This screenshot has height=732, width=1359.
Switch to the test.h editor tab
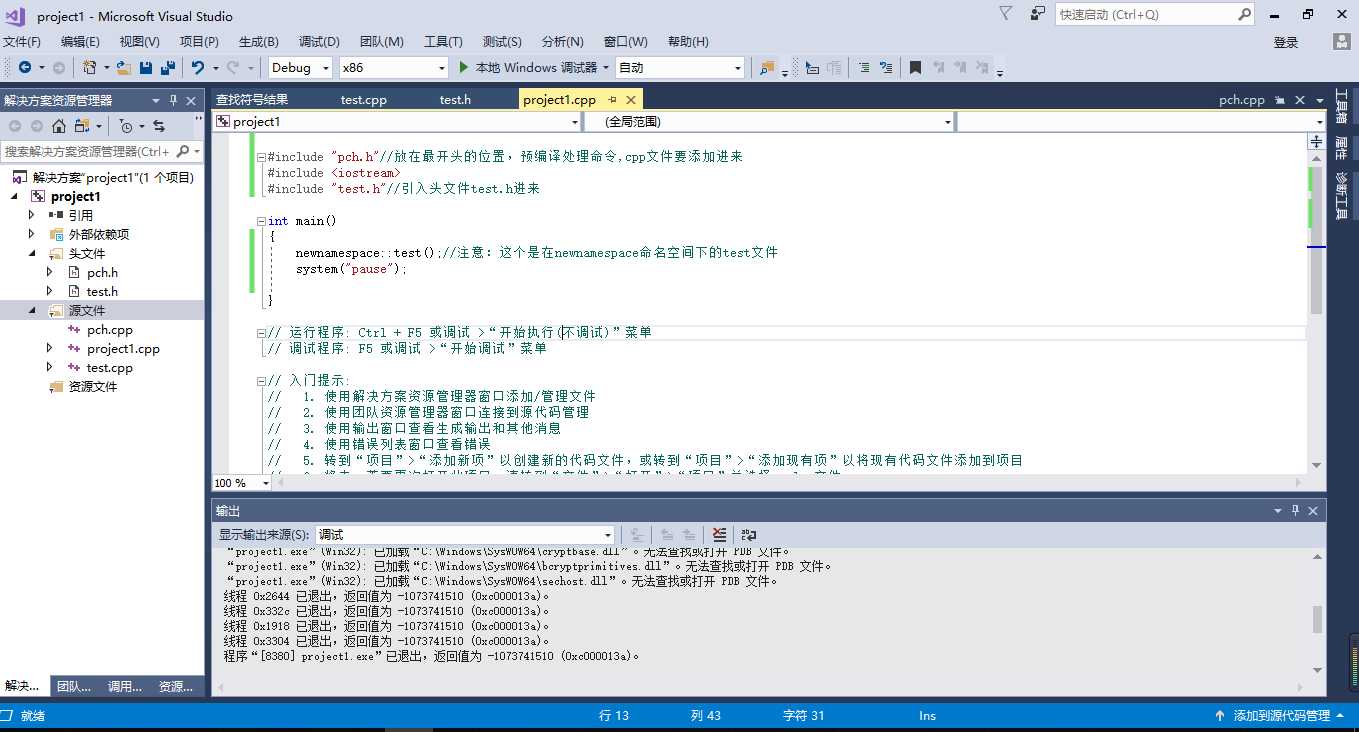point(455,100)
